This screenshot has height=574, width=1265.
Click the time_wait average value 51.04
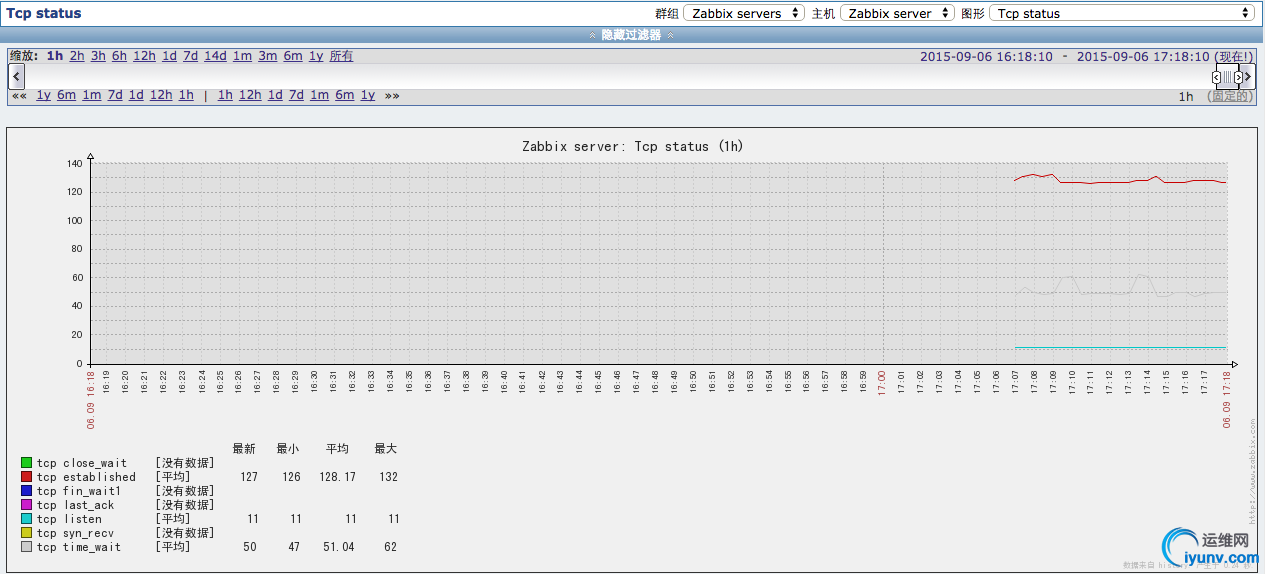[x=340, y=547]
